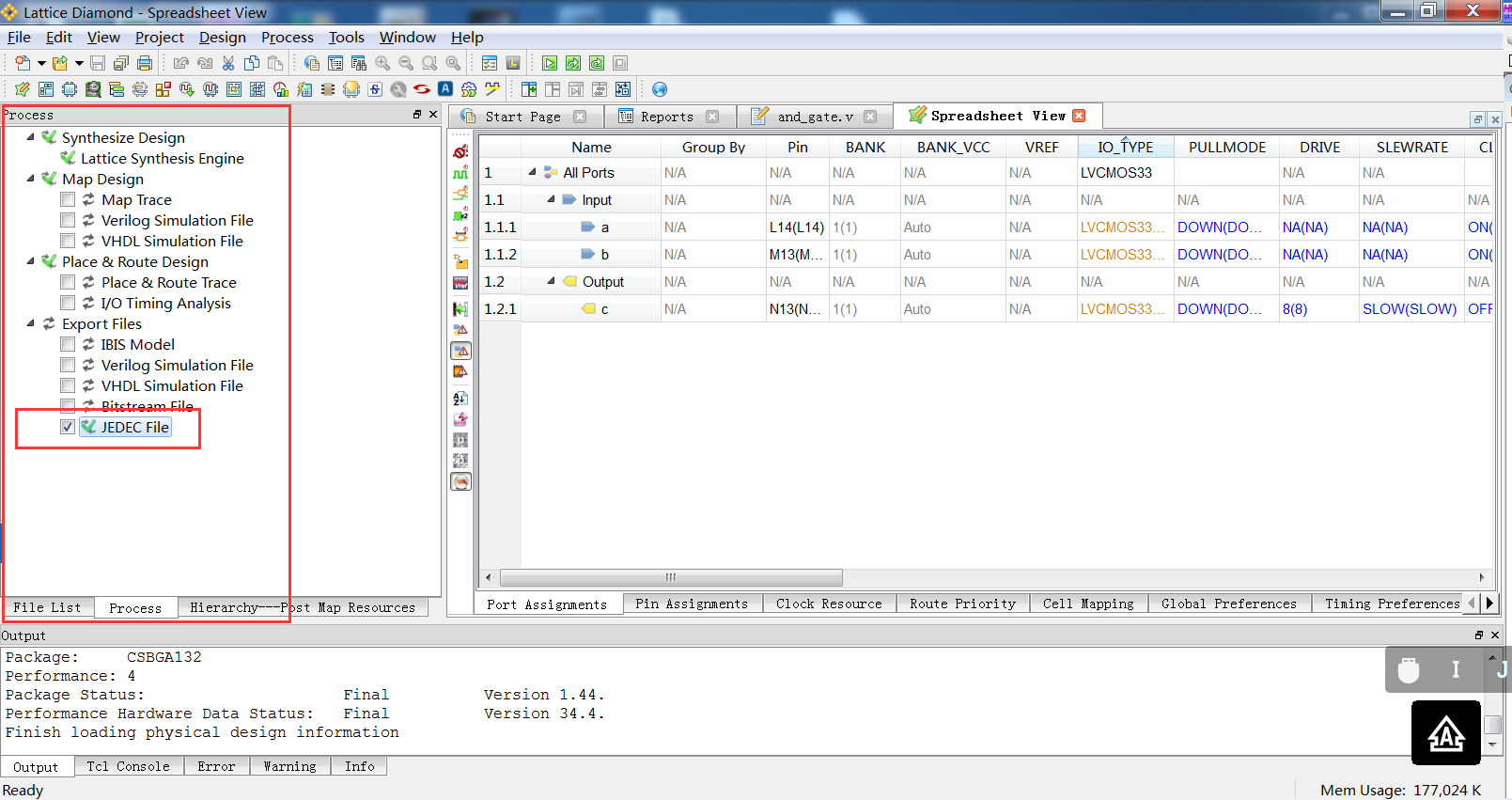Check Verilog Simulation File under Export Files
1512x800 pixels.
(68, 365)
